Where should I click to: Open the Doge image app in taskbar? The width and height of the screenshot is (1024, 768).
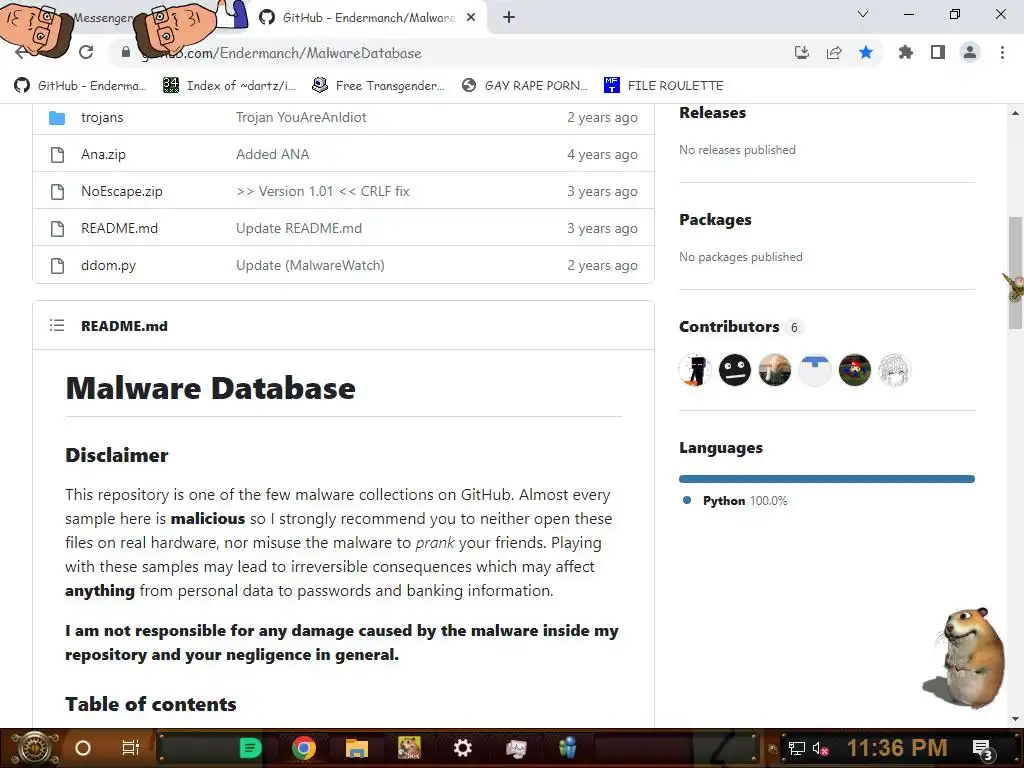[409, 748]
